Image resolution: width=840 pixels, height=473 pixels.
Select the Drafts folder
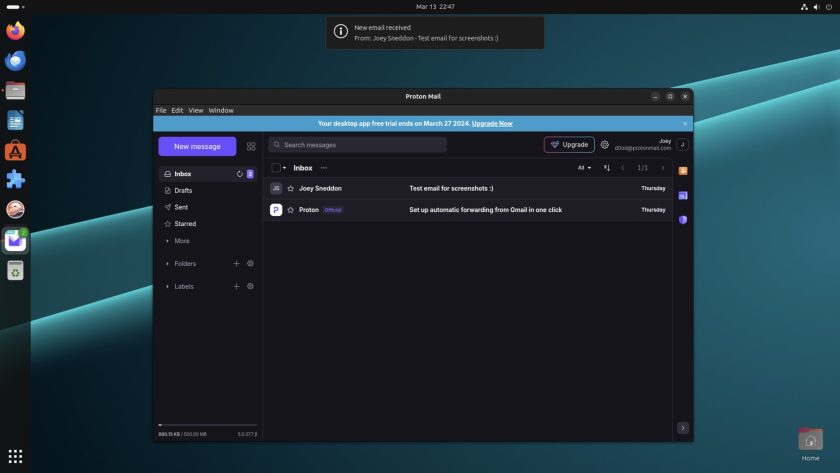coord(208,191)
